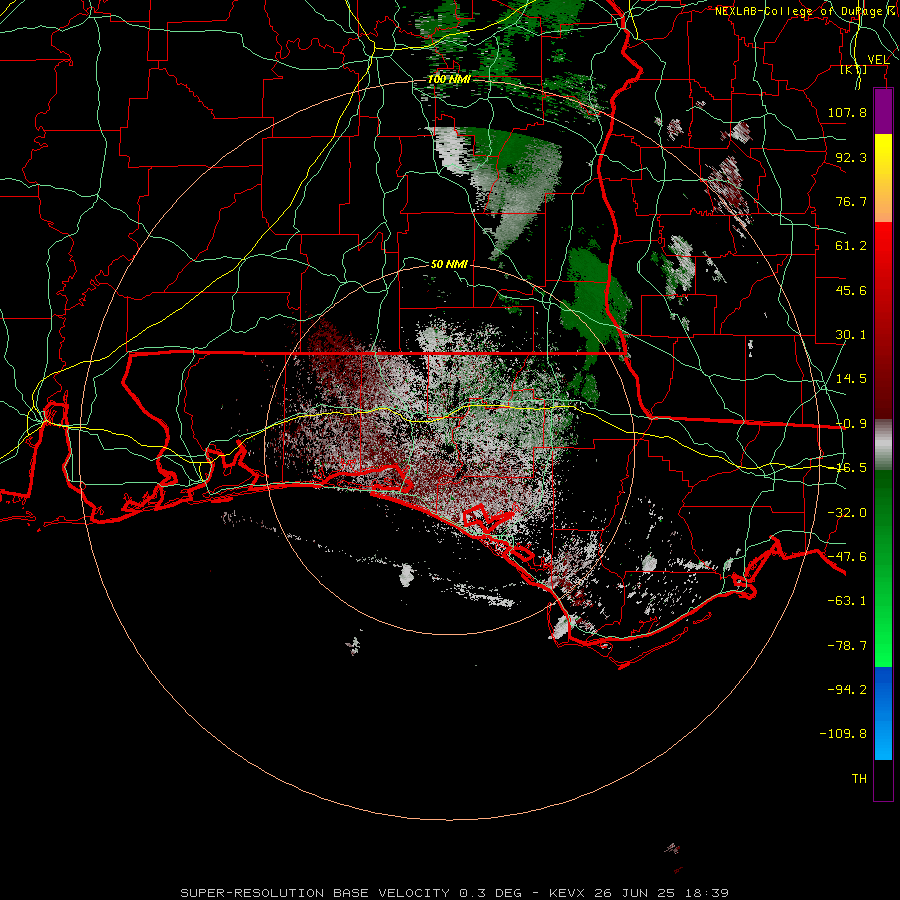The height and width of the screenshot is (900, 900).
Task: Select the 61.2 scale value
Action: [x=851, y=246]
